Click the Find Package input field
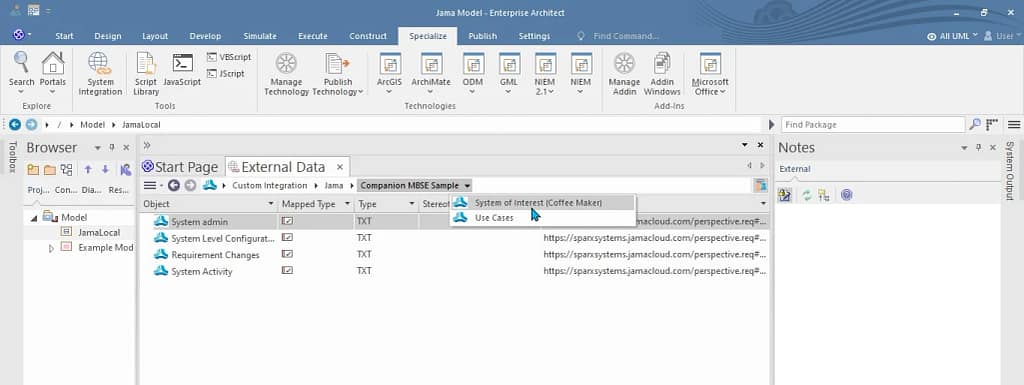Viewport: 1024px width, 385px height. (873, 125)
